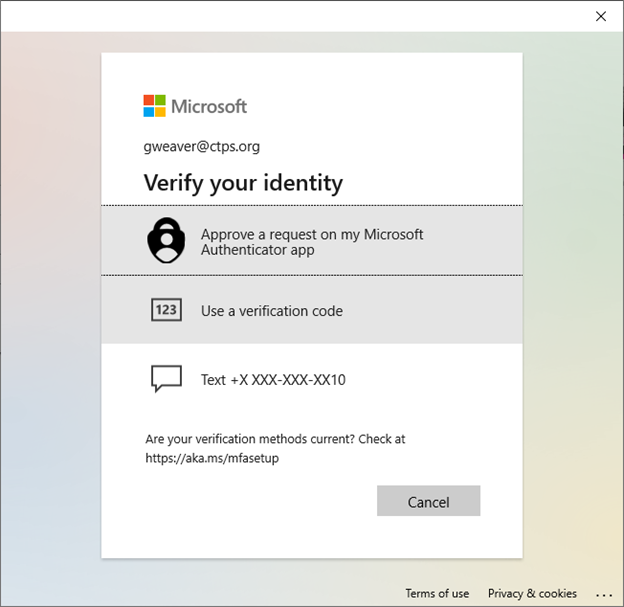Screen dimensions: 624x607
Task: Open the Terms of use link
Action: coord(437,593)
